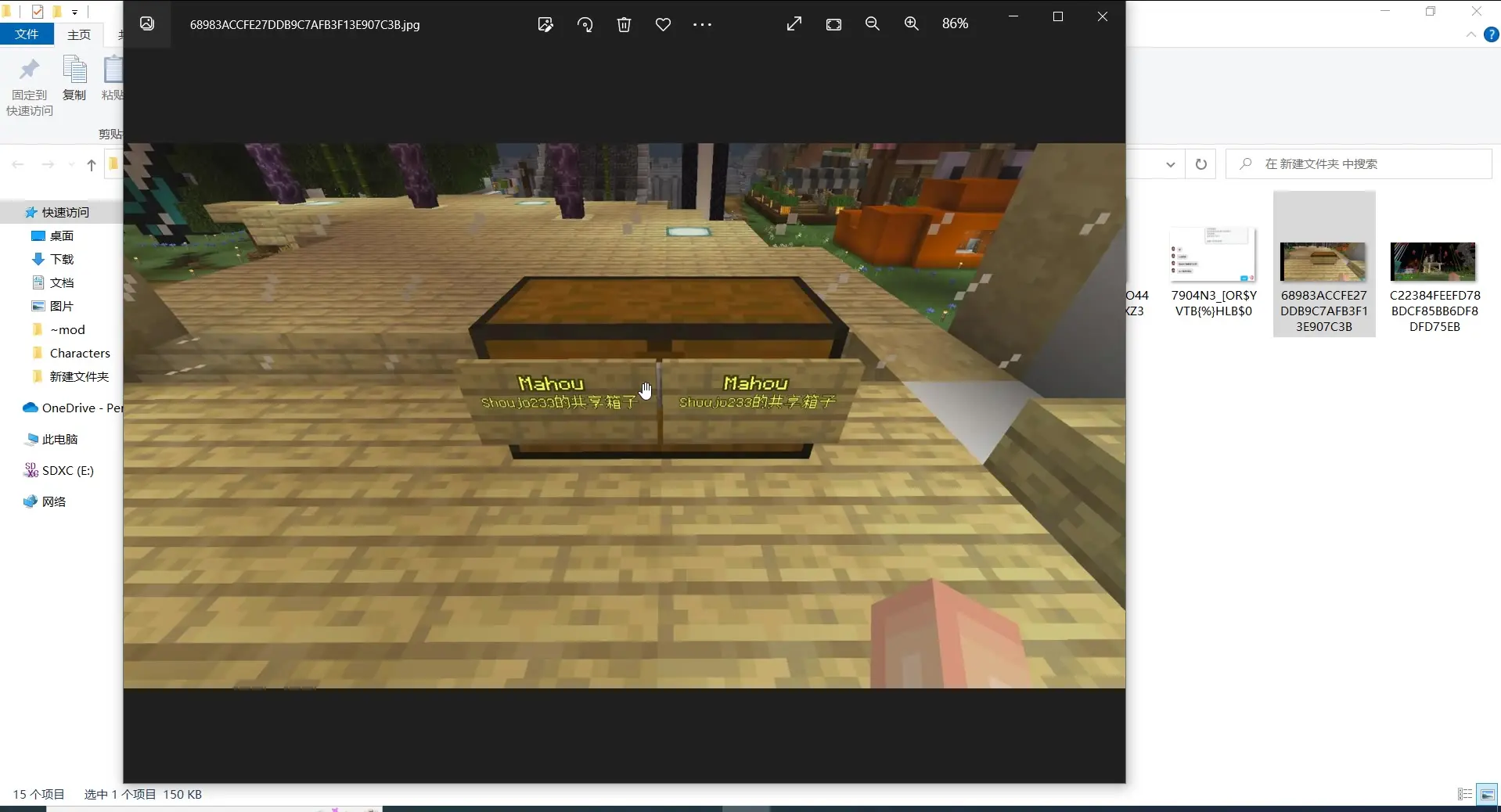This screenshot has width=1501, height=812.
Task: Add image to favorites with heart icon
Action: [x=663, y=24]
